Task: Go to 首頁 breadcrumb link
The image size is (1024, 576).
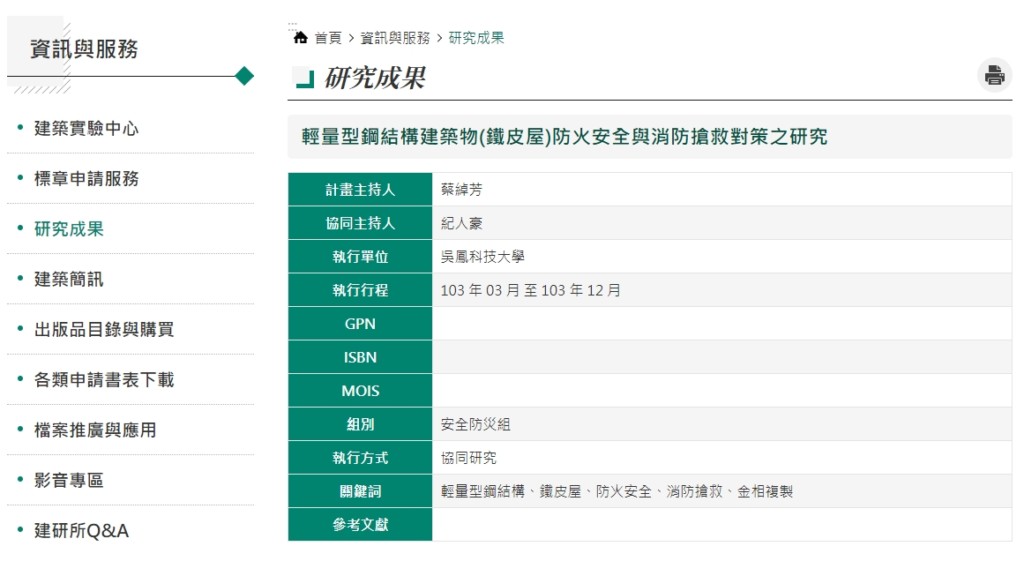Action: [328, 38]
